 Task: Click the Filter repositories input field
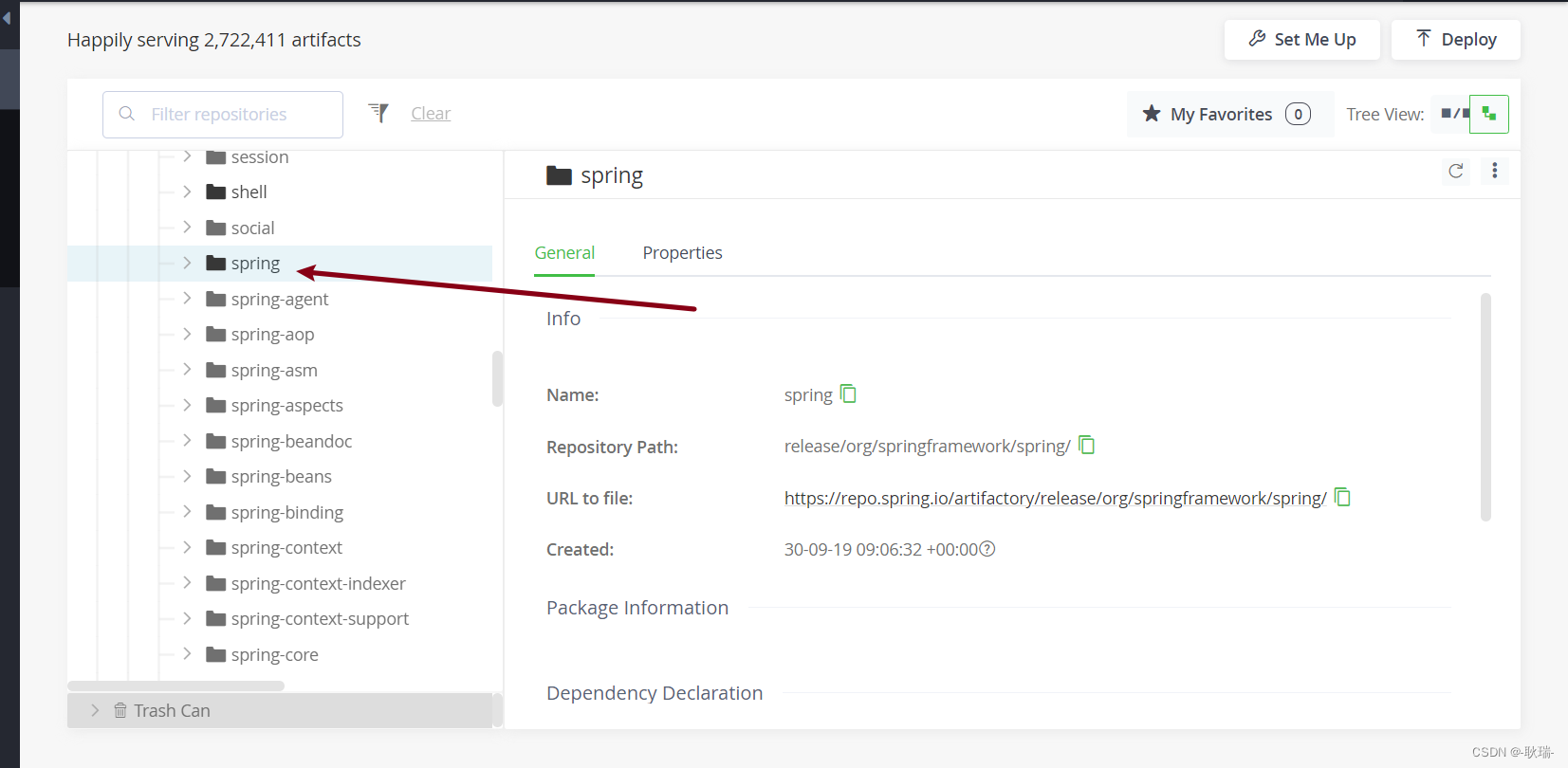click(223, 114)
